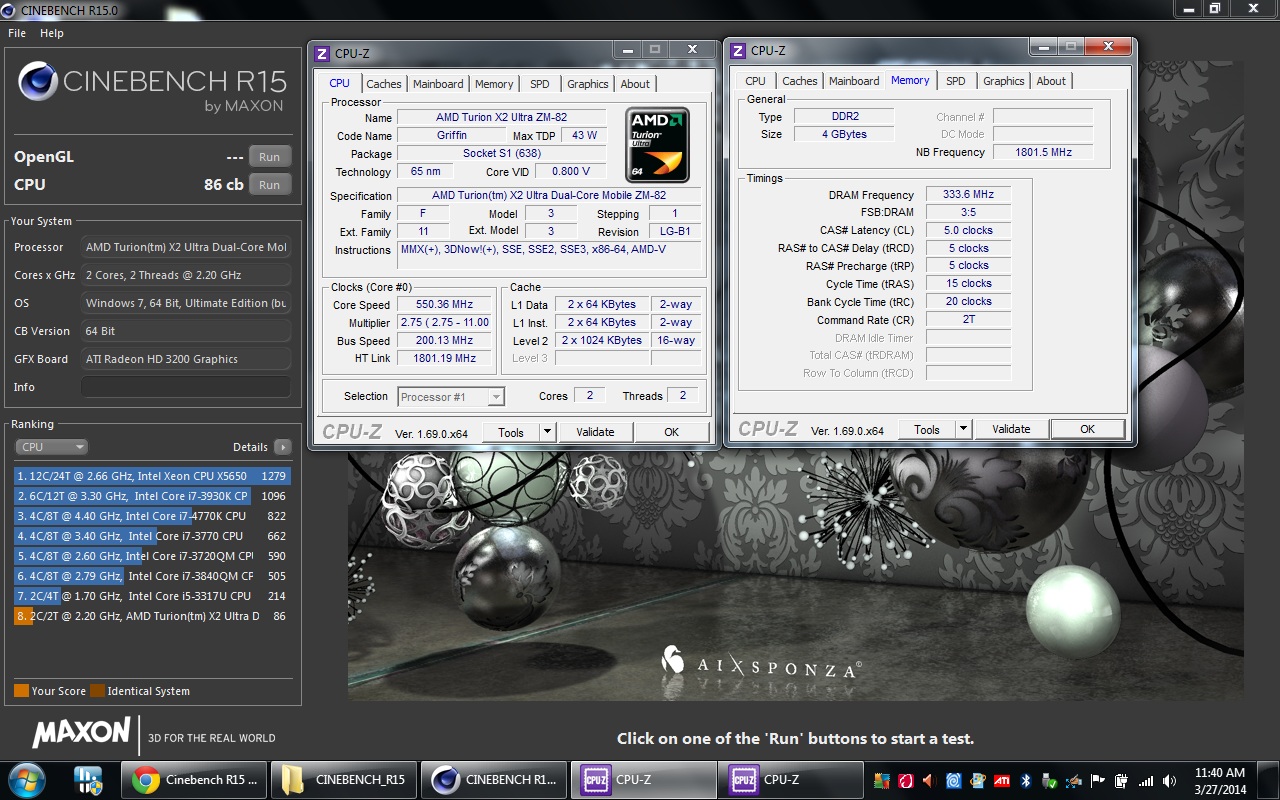Click the Show Desktop strip beside the clock
The width and height of the screenshot is (1280, 800).
[1268, 780]
